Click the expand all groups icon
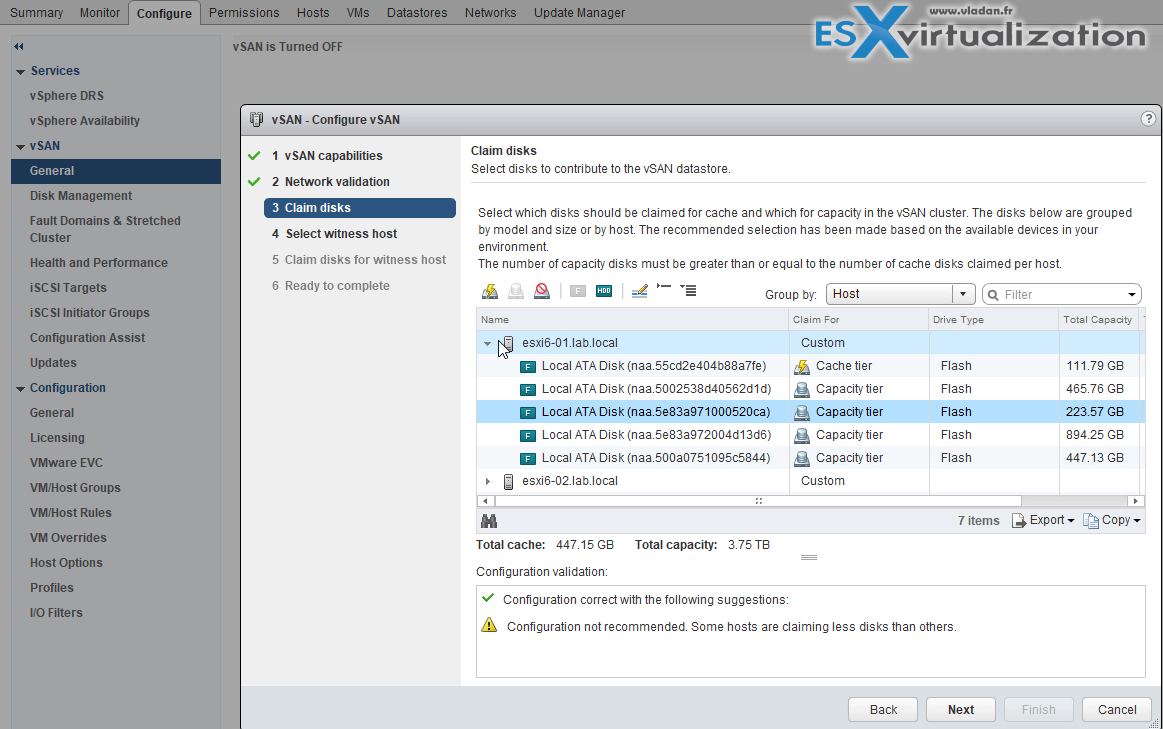The height and width of the screenshot is (729, 1163). [688, 290]
